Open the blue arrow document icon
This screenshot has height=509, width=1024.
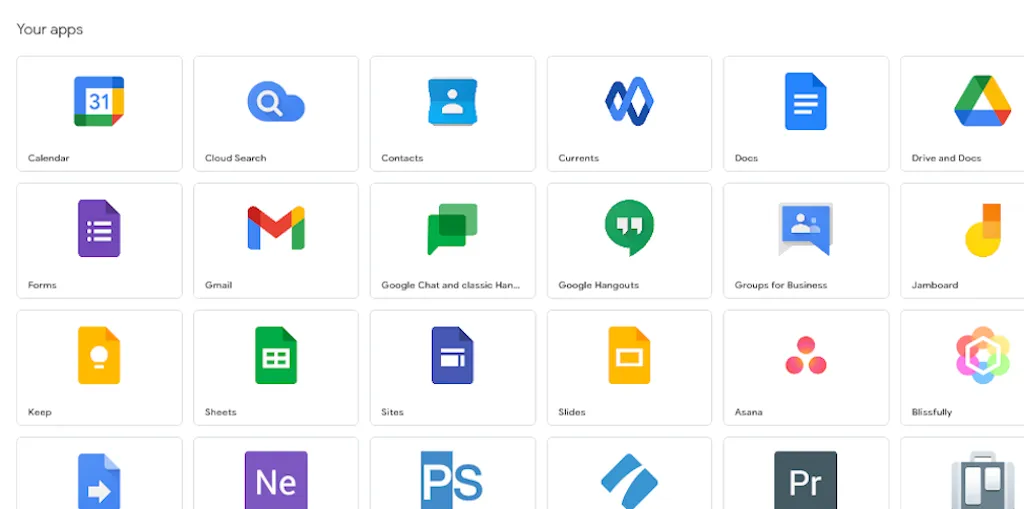pyautogui.click(x=99, y=481)
